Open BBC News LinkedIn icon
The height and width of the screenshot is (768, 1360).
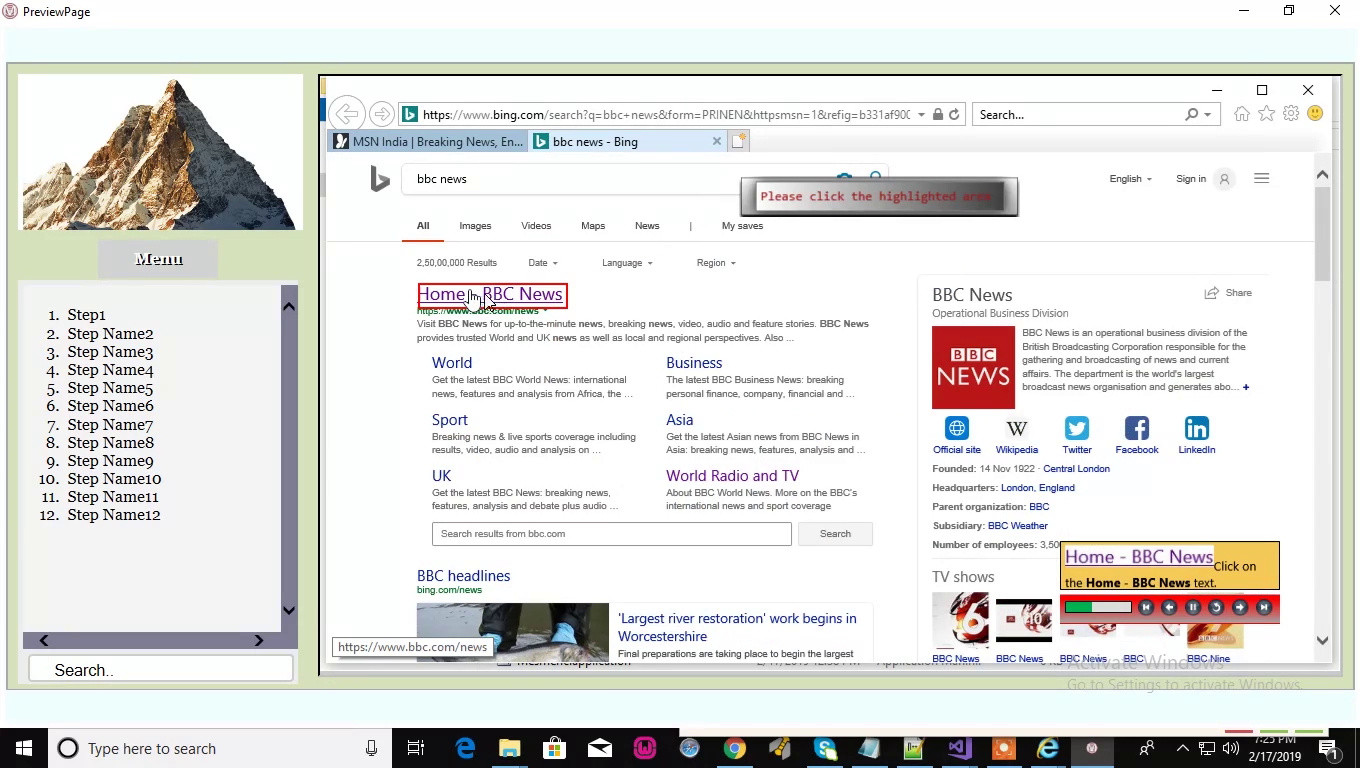coord(1197,429)
